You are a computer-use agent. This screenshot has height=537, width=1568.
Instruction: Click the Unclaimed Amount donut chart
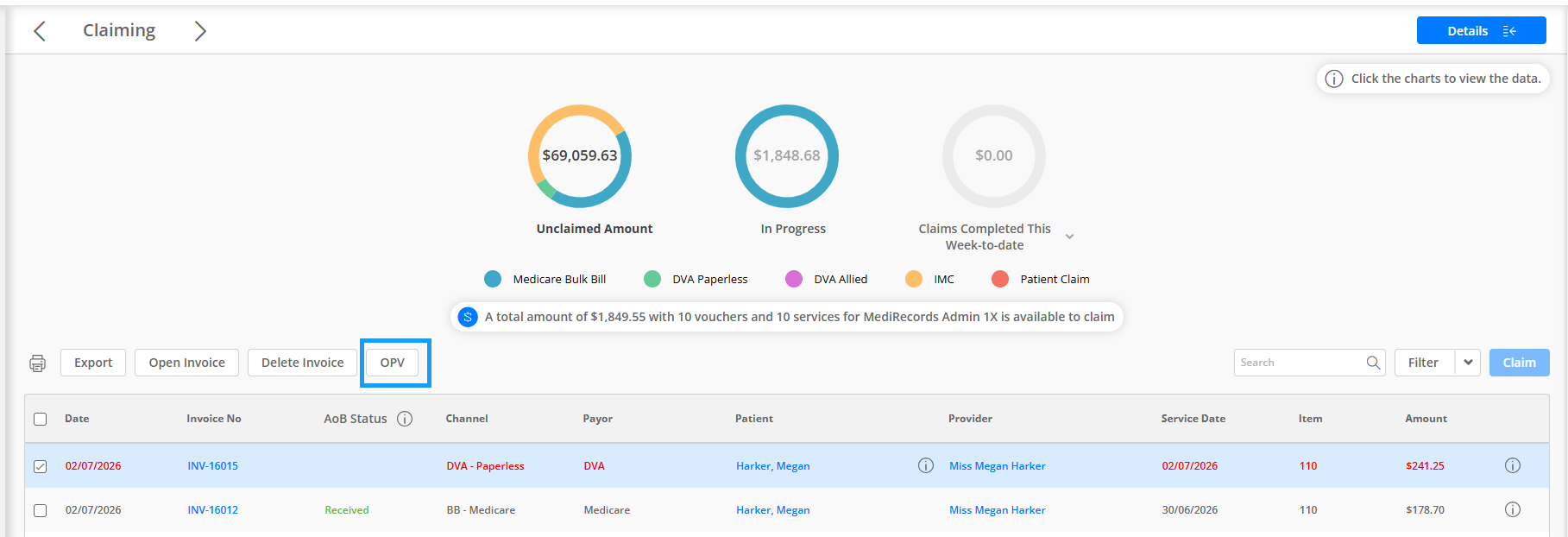pyautogui.click(x=580, y=156)
